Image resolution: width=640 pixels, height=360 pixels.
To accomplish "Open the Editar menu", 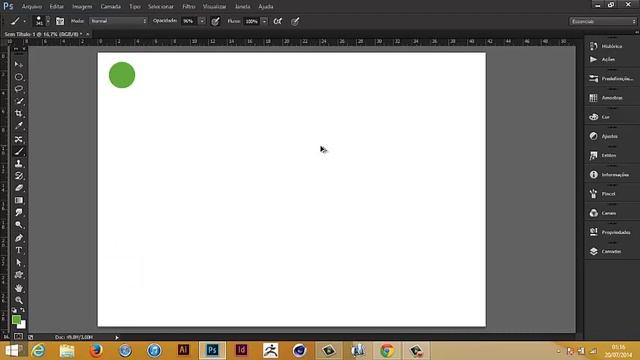I will click(x=57, y=7).
